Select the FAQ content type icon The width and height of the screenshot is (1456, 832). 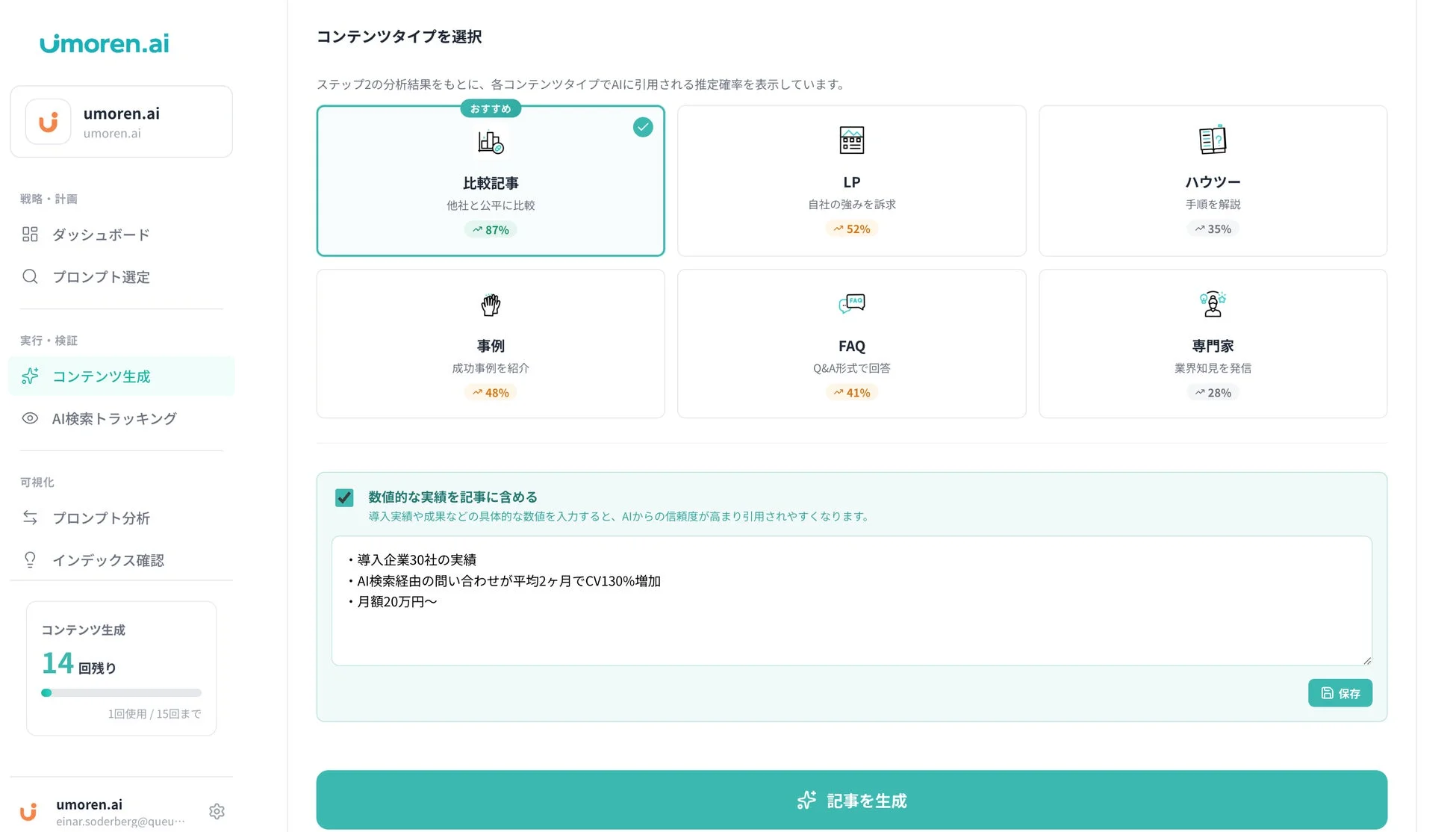coord(851,304)
